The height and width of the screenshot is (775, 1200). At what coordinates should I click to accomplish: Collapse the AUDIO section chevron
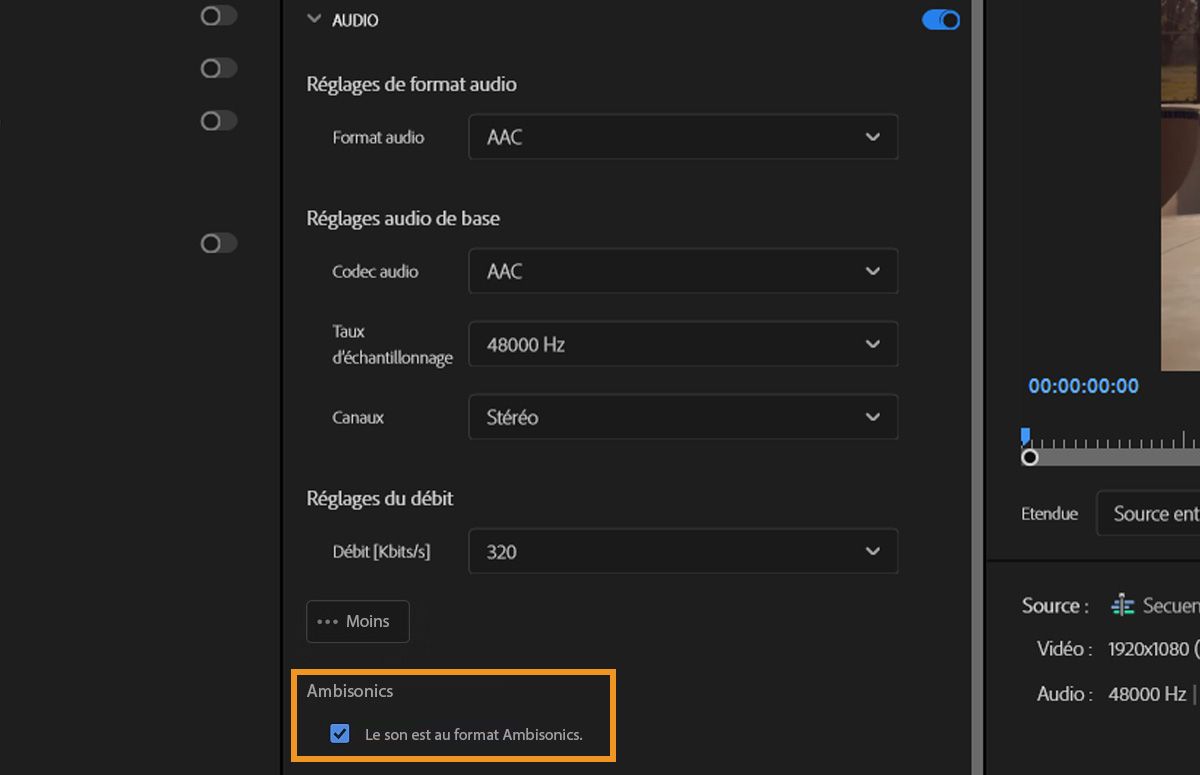point(314,19)
